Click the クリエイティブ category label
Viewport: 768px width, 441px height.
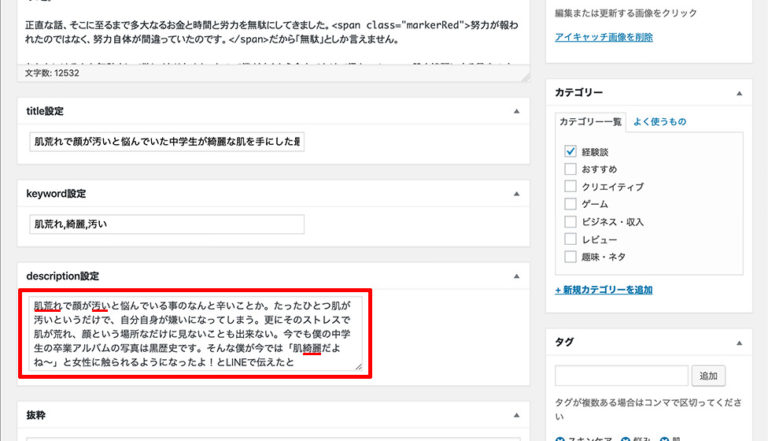(x=612, y=187)
